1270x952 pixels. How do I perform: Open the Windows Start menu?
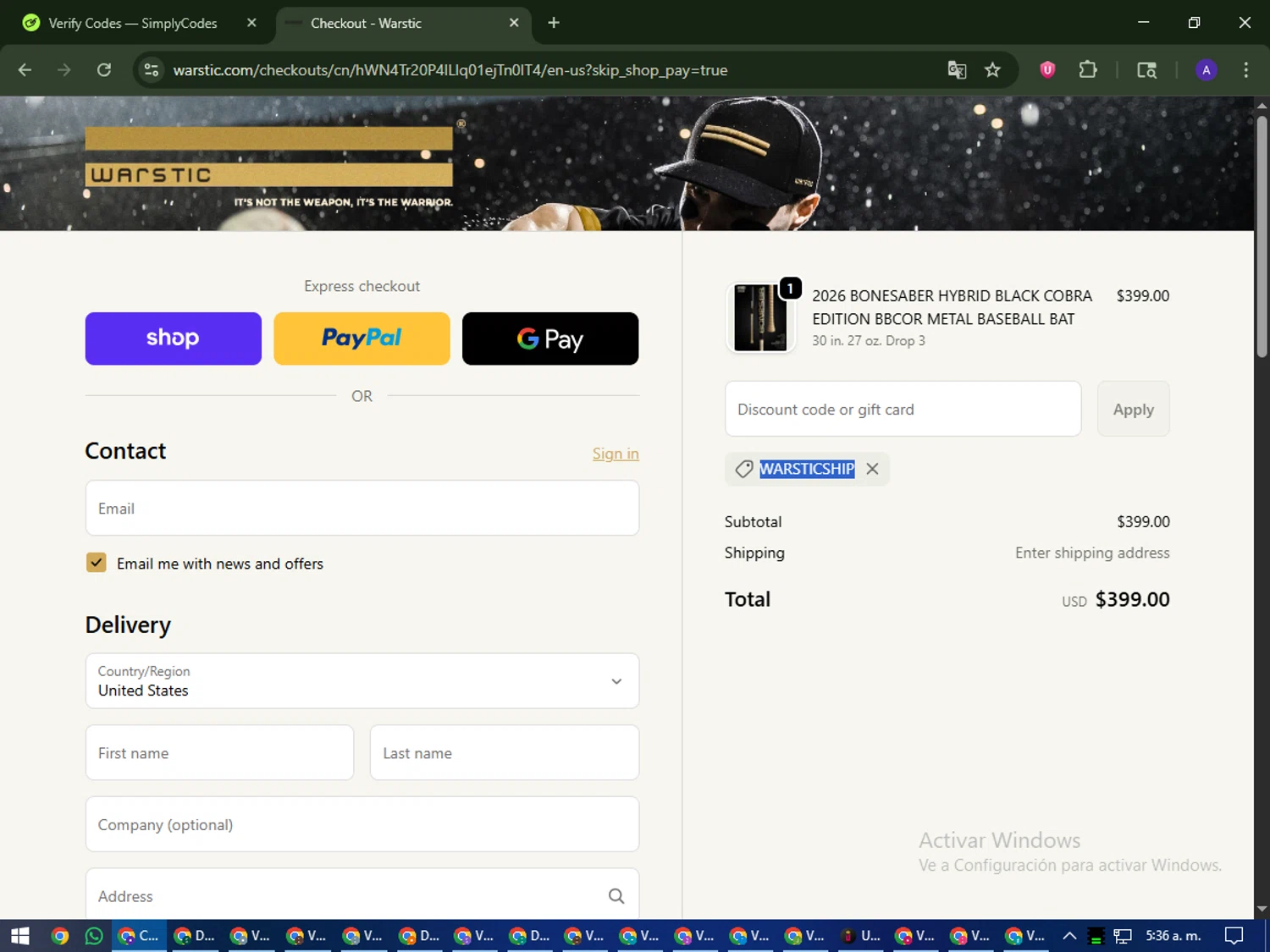pyautogui.click(x=20, y=936)
